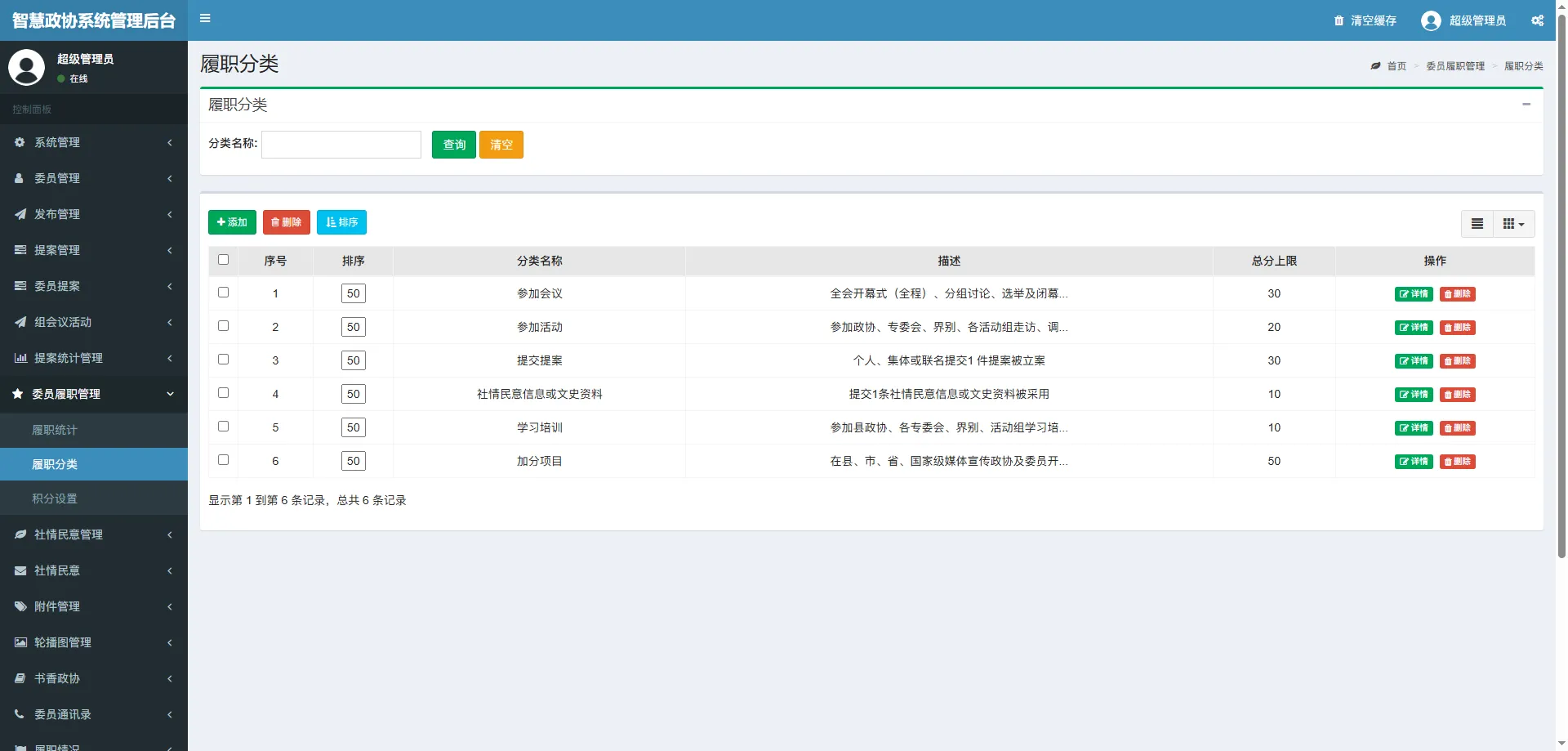
Task: Switch to 履职统计 in the sidebar
Action: [x=55, y=431]
